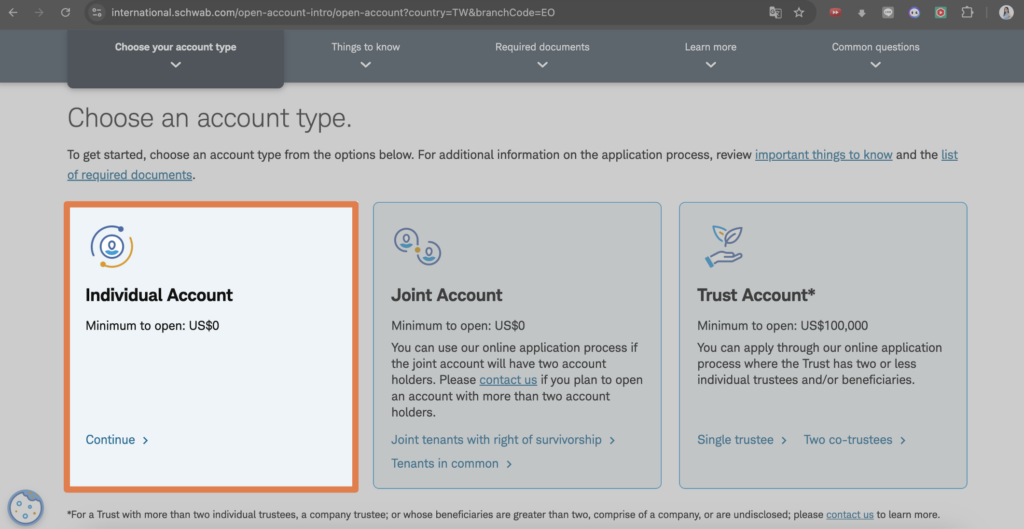This screenshot has height=529, width=1024.
Task: Bookmark this page with the star icon
Action: [799, 13]
